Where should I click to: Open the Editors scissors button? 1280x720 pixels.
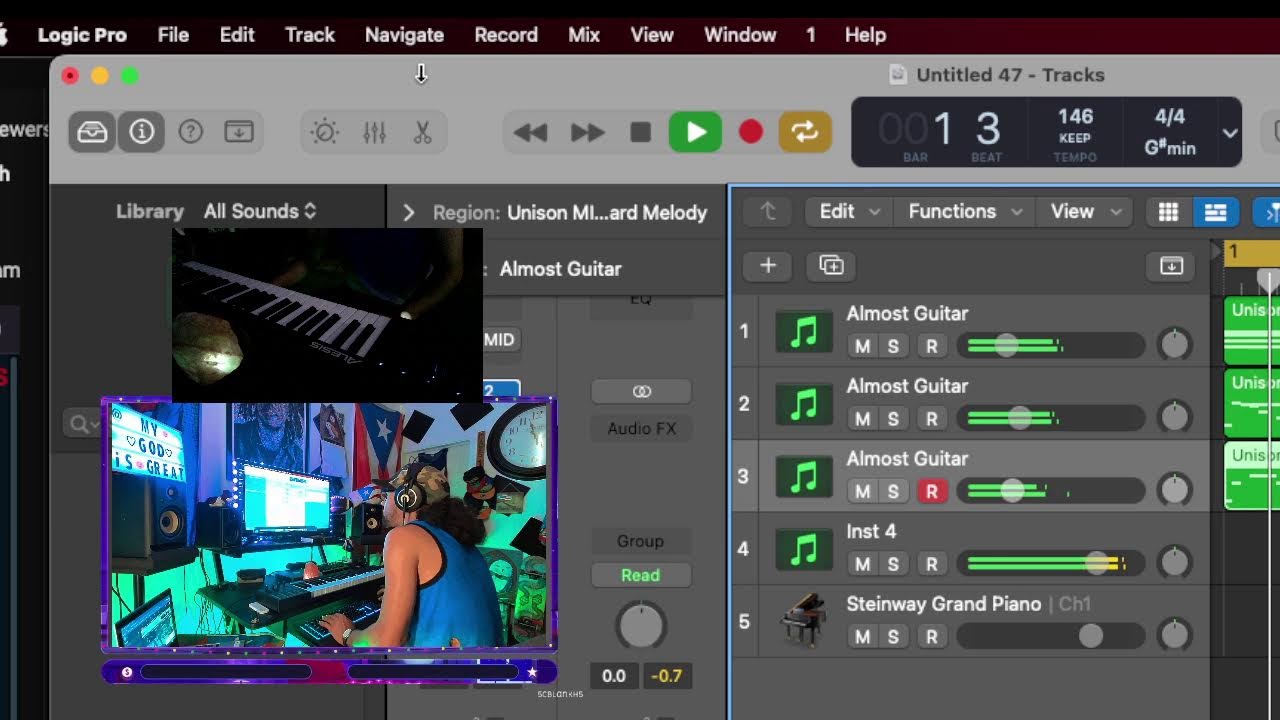[x=422, y=132]
